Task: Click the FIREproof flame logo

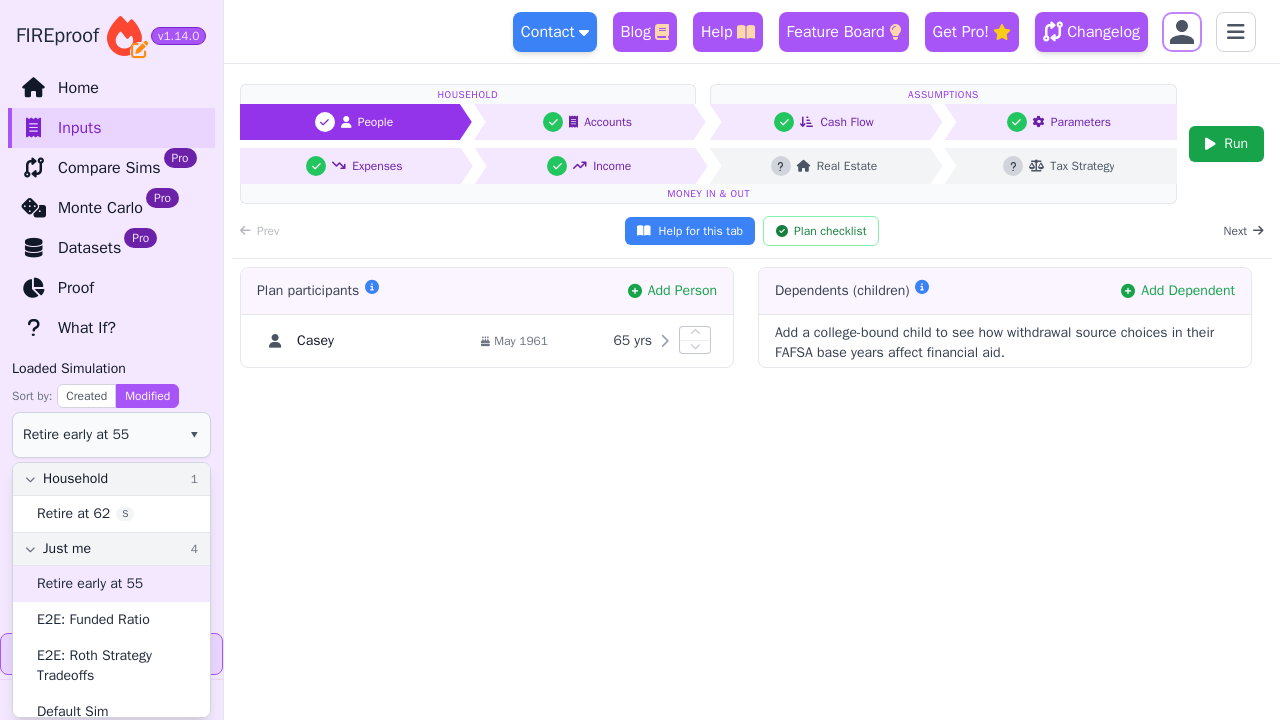Action: tap(126, 36)
